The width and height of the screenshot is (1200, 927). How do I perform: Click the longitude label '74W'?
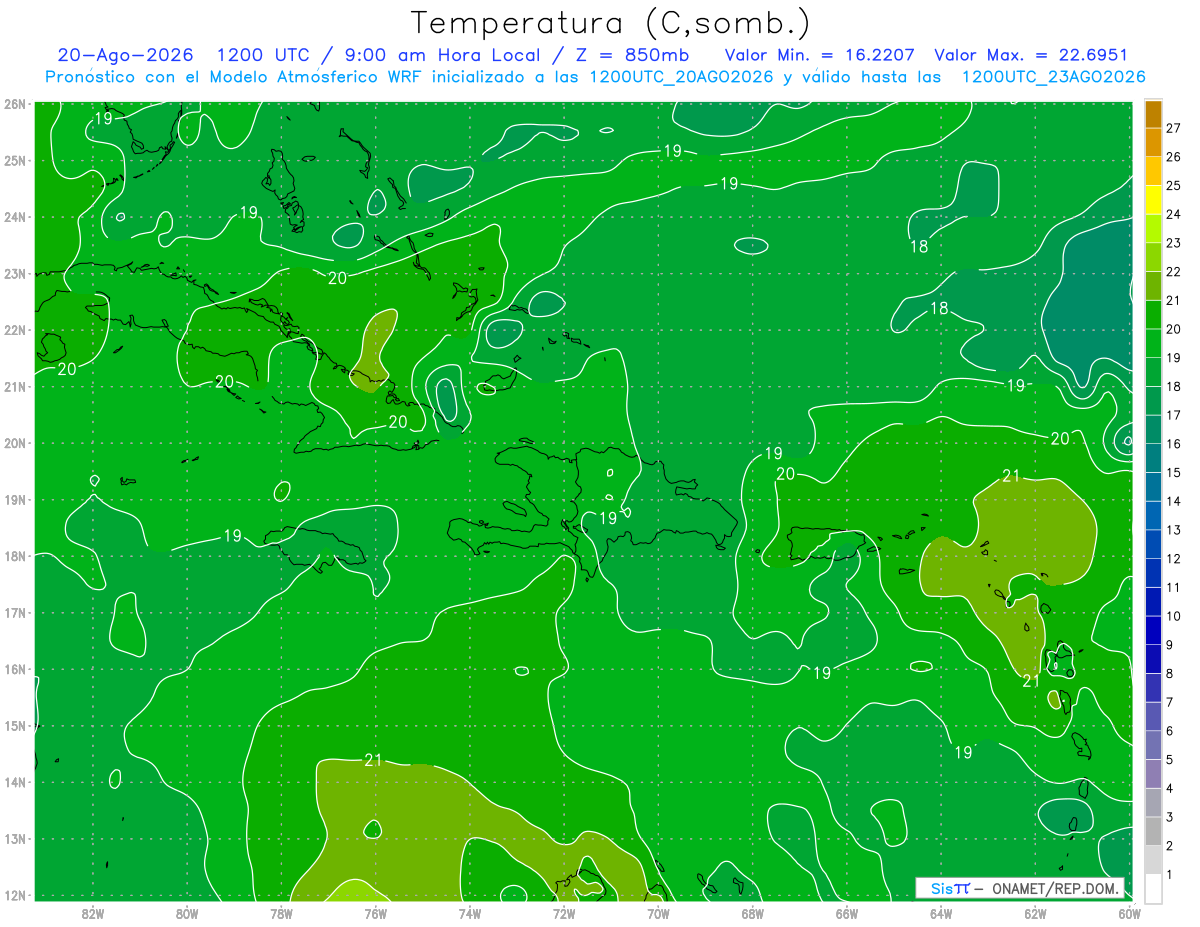(469, 913)
